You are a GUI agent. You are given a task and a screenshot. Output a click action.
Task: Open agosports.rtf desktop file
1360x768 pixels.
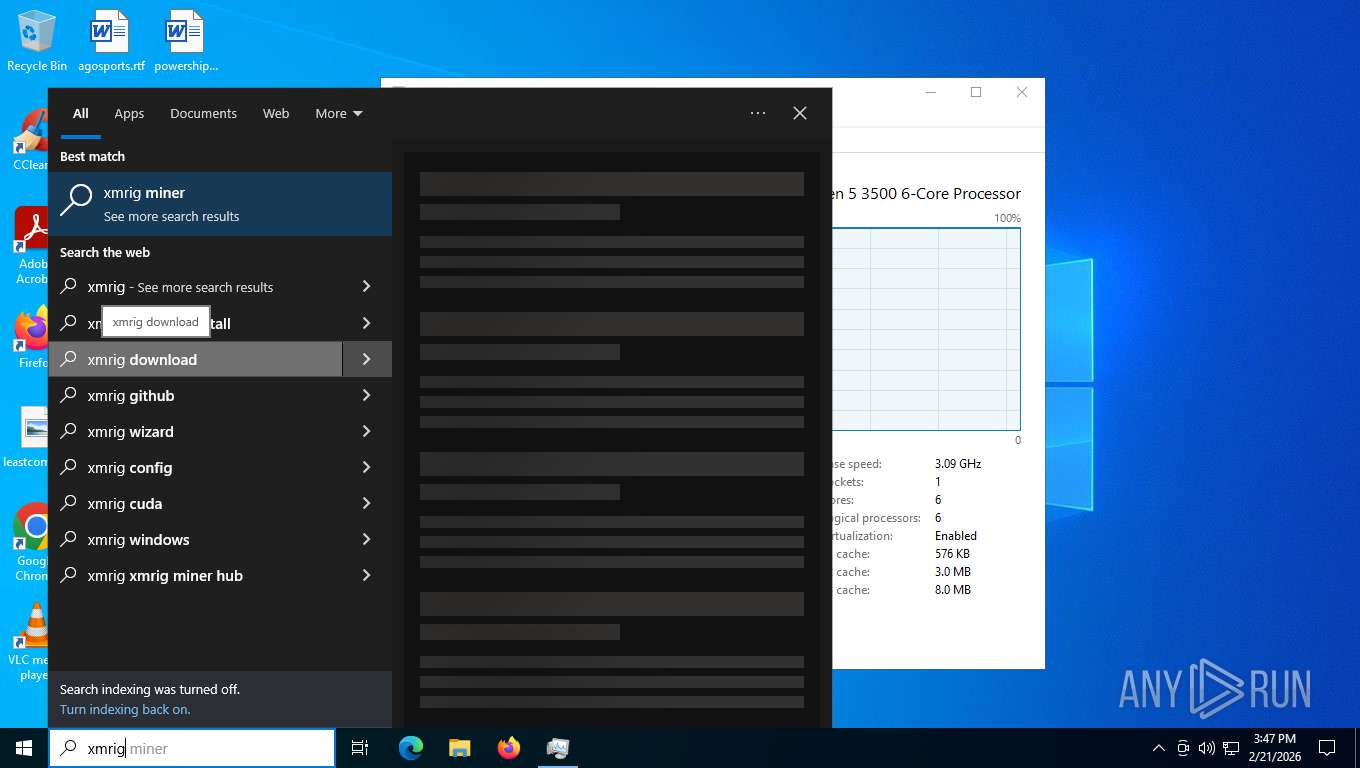pos(111,40)
